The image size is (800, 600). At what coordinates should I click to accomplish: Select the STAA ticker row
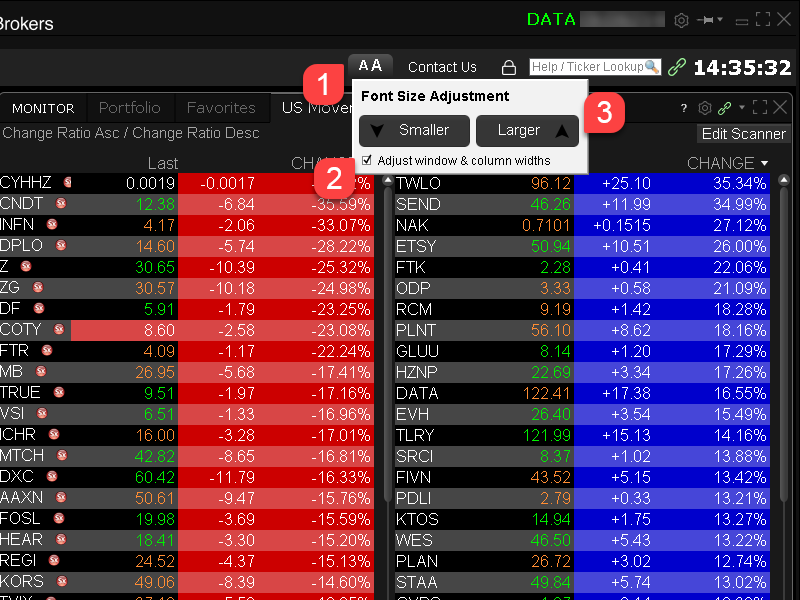click(416, 582)
